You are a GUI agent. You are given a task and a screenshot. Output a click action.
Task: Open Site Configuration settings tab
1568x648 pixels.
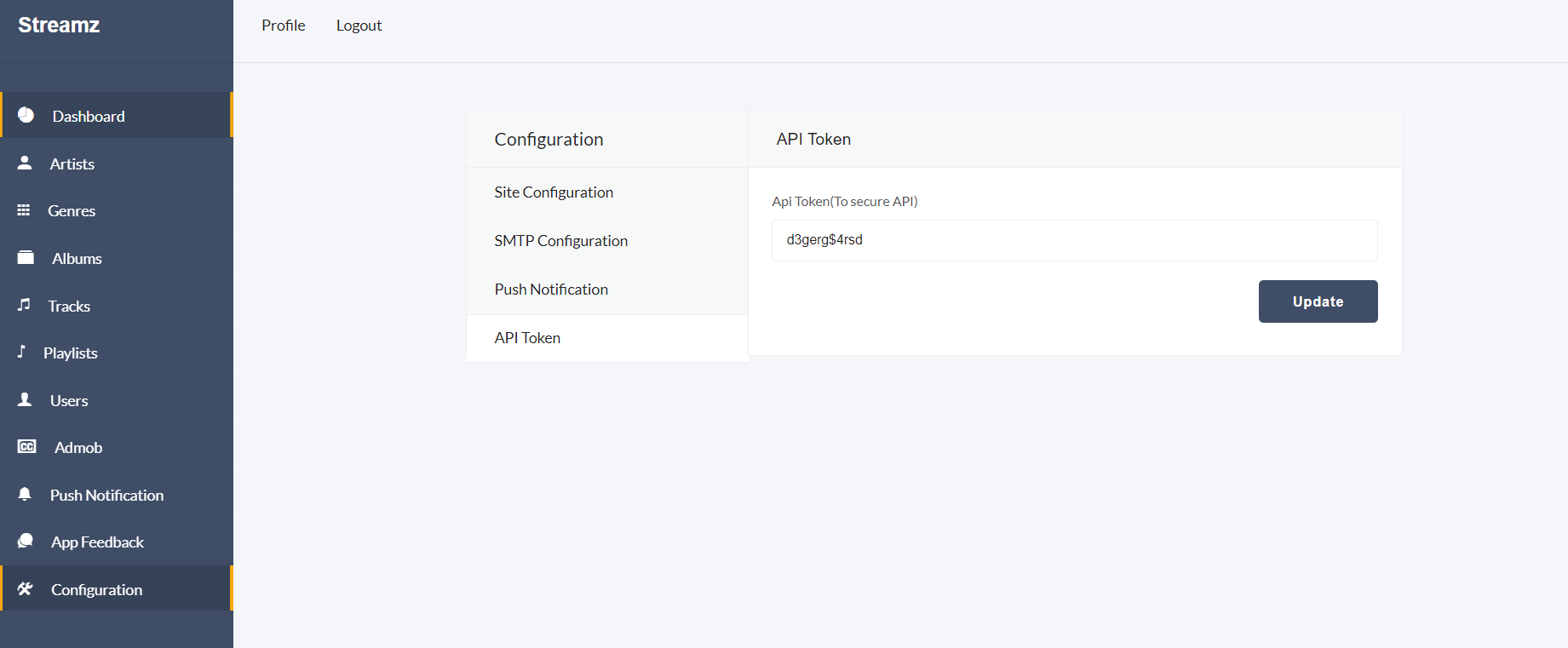[554, 192]
